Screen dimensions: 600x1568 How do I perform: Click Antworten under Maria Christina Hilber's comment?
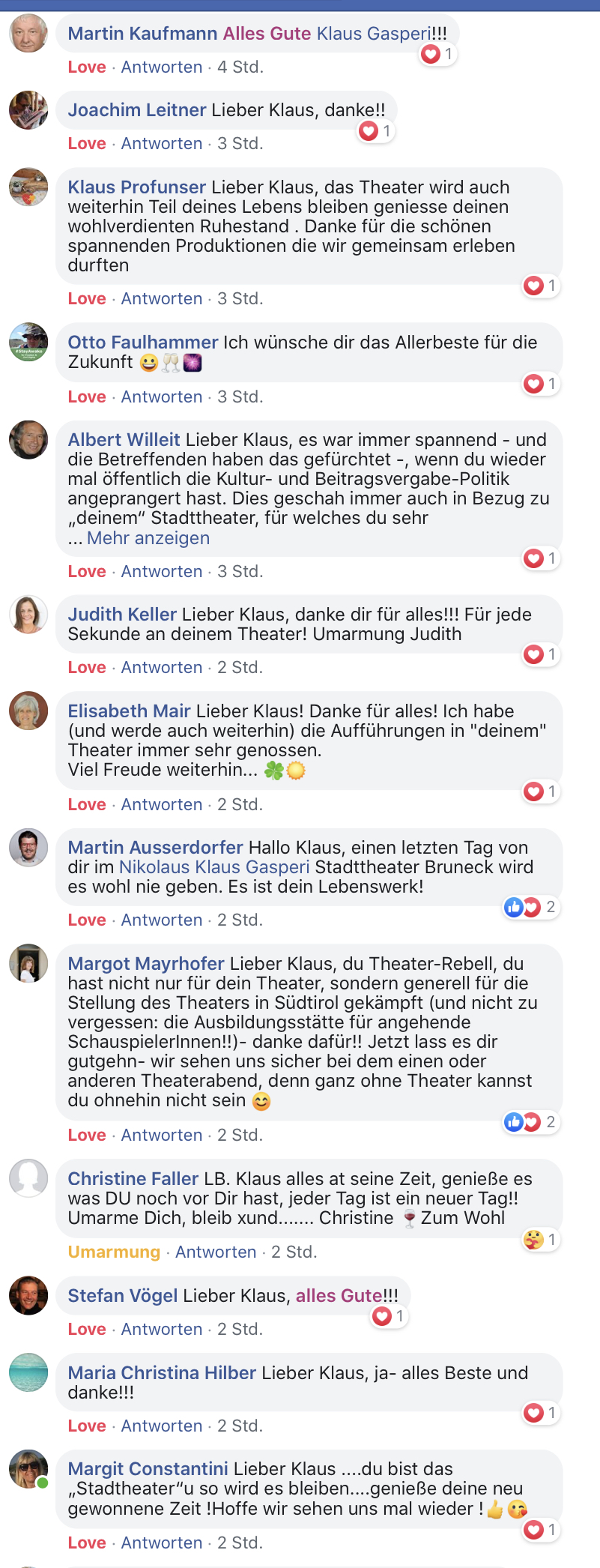click(162, 1426)
